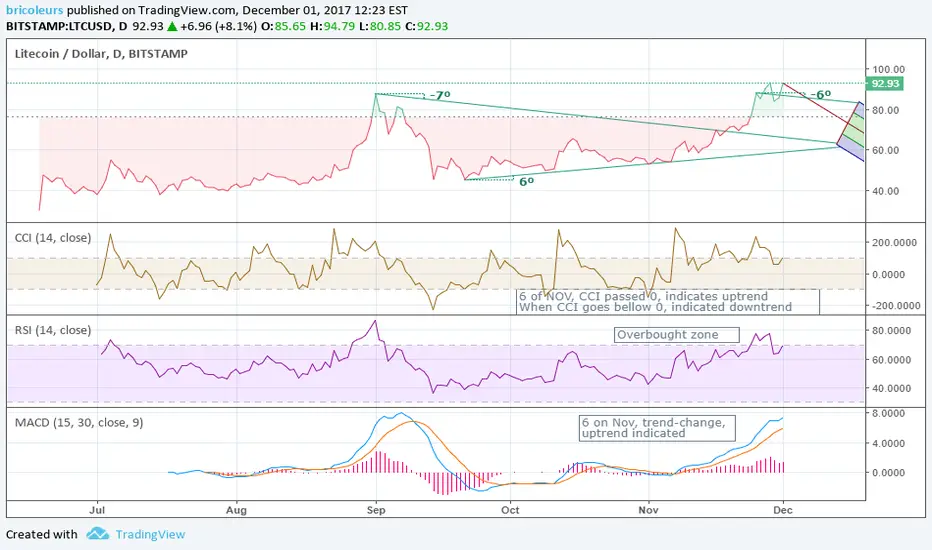The height and width of the screenshot is (550, 932).
Task: Click the Nov date axis label
Action: click(648, 510)
